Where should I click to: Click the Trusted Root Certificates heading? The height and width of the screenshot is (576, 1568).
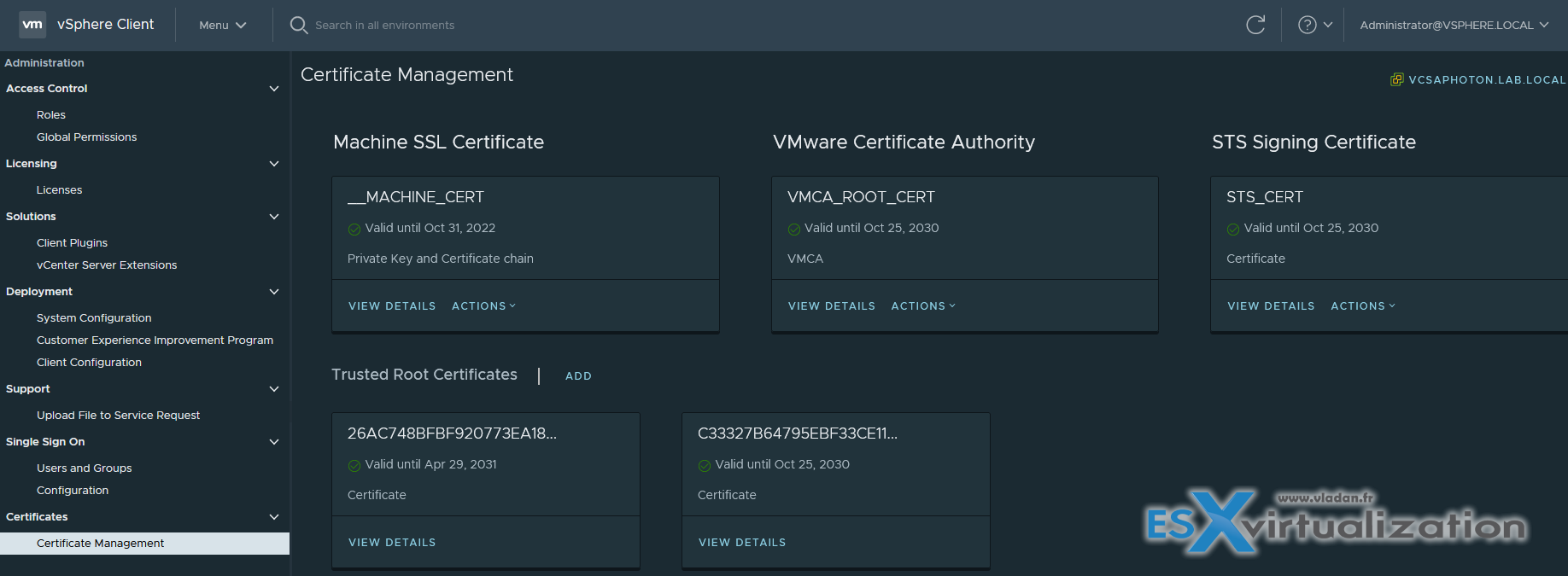[x=424, y=375]
